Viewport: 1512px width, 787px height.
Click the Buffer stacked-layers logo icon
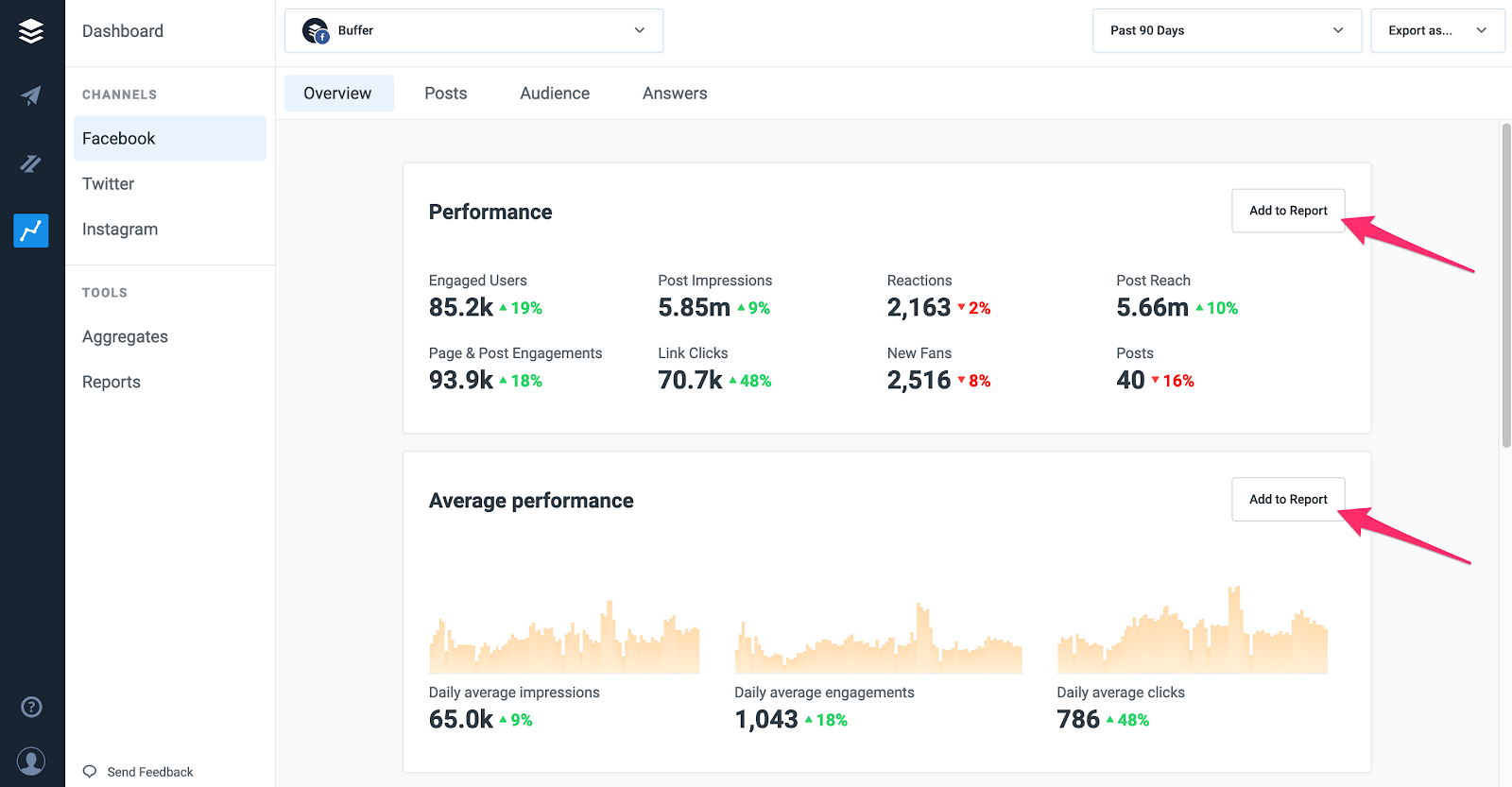[31, 31]
